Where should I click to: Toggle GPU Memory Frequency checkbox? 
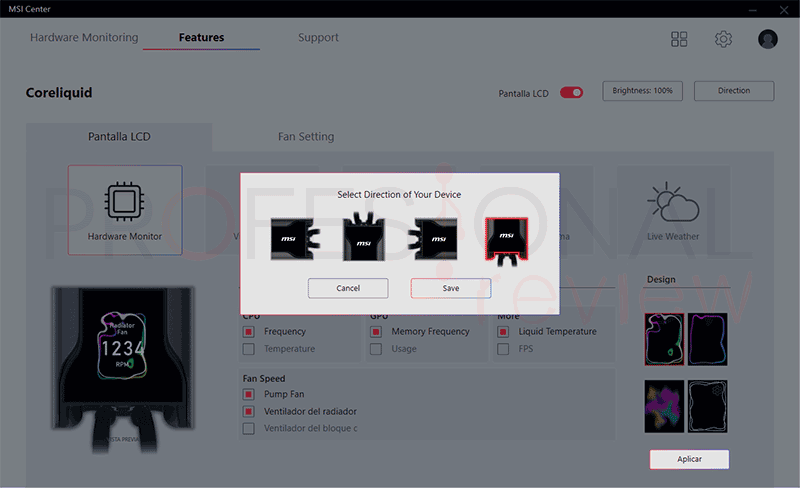(376, 332)
